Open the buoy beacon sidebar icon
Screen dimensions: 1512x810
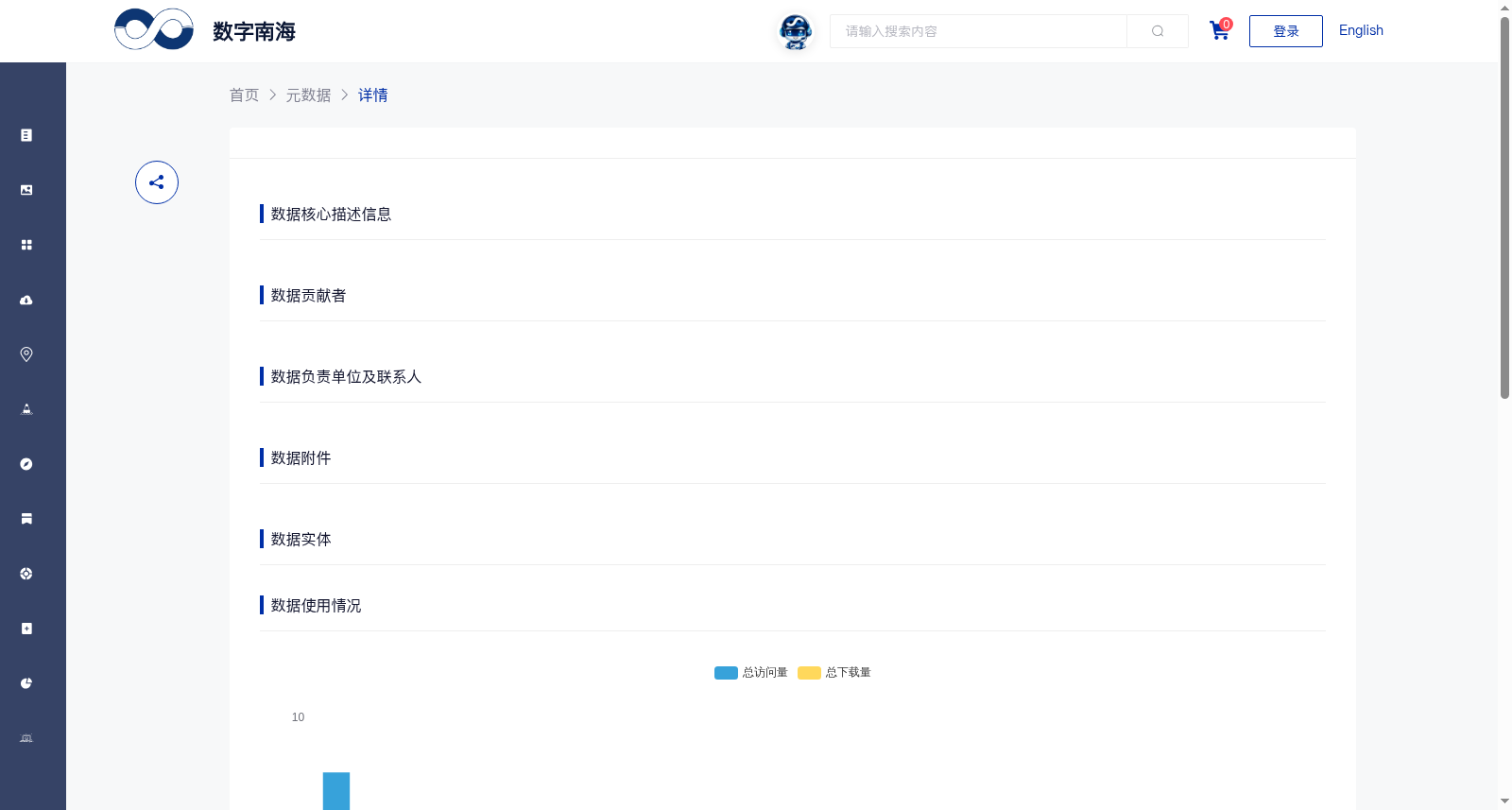click(x=26, y=409)
